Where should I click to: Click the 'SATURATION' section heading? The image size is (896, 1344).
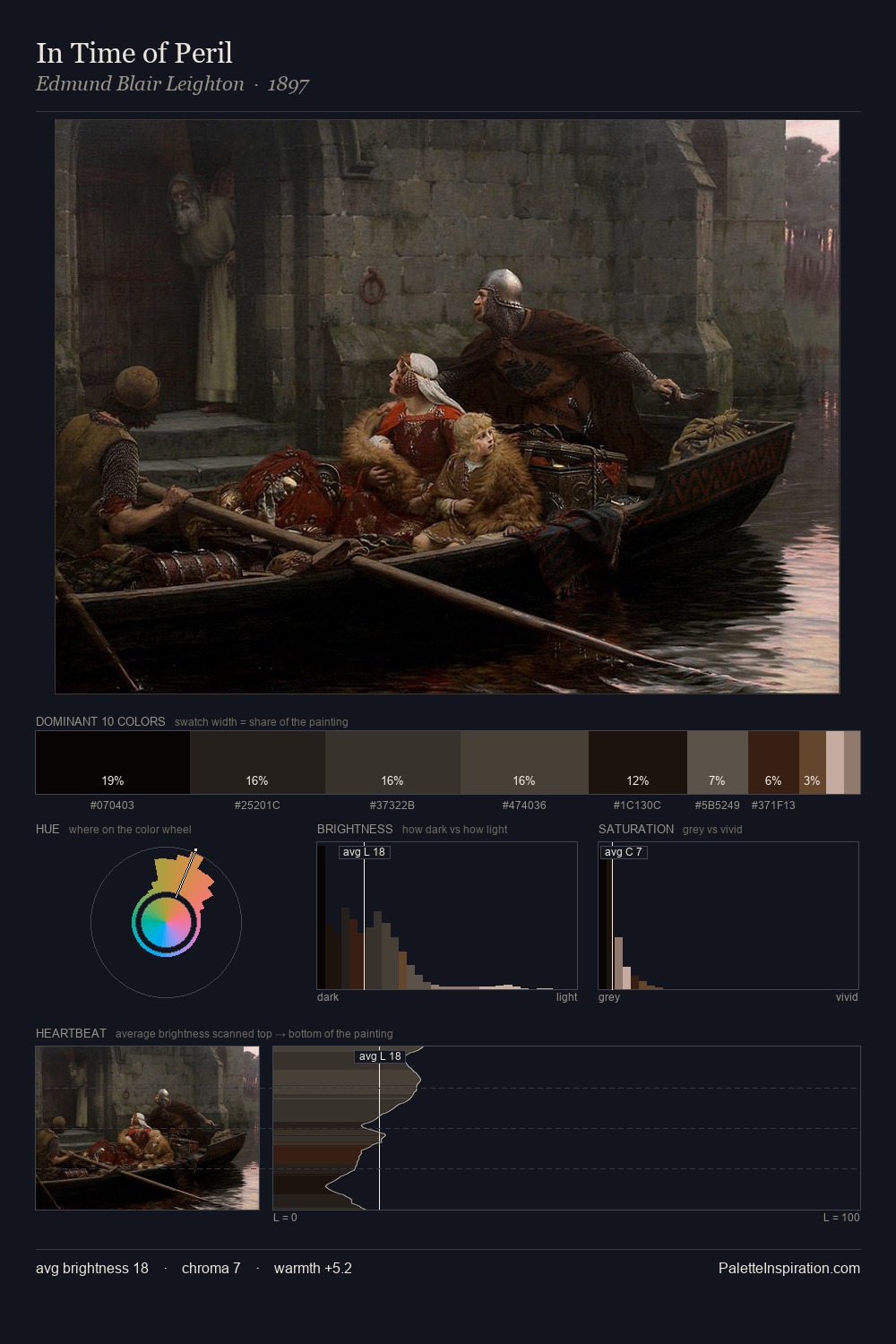[x=636, y=829]
